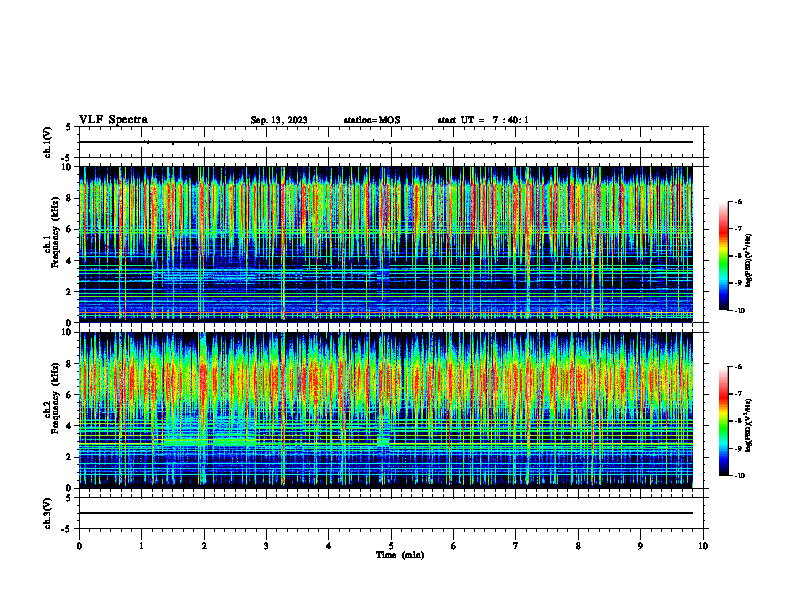Screen dimensions: 792x612
Task: Click the ch.1 colorbar log(PSD) unit label
Action: pos(749,261)
